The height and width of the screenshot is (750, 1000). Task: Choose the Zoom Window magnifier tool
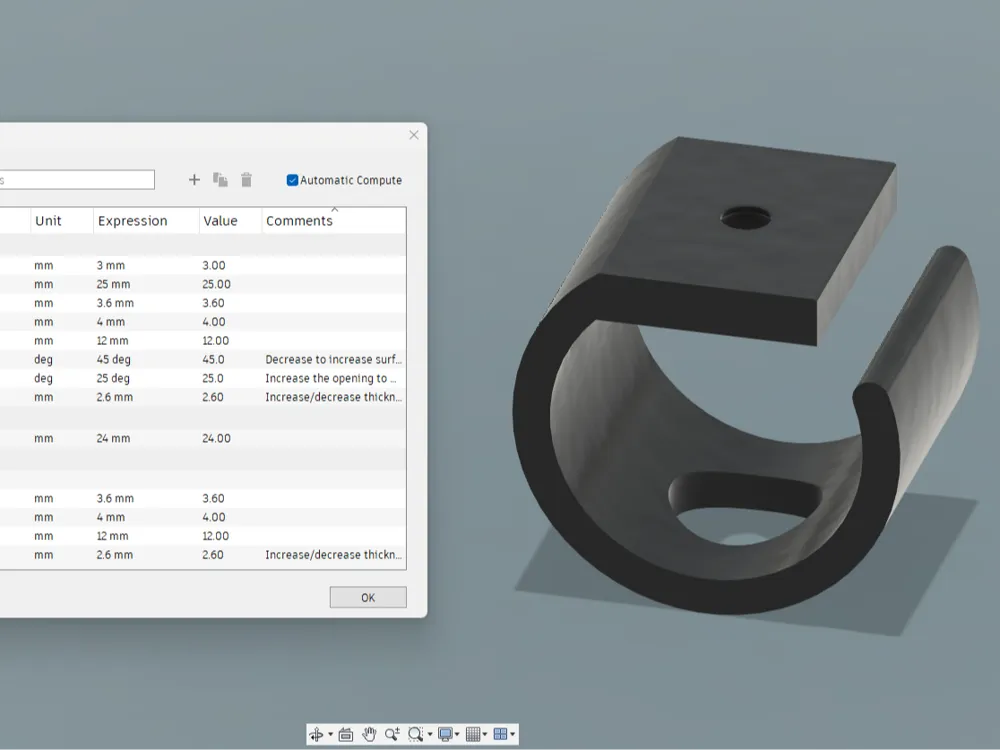(x=415, y=734)
